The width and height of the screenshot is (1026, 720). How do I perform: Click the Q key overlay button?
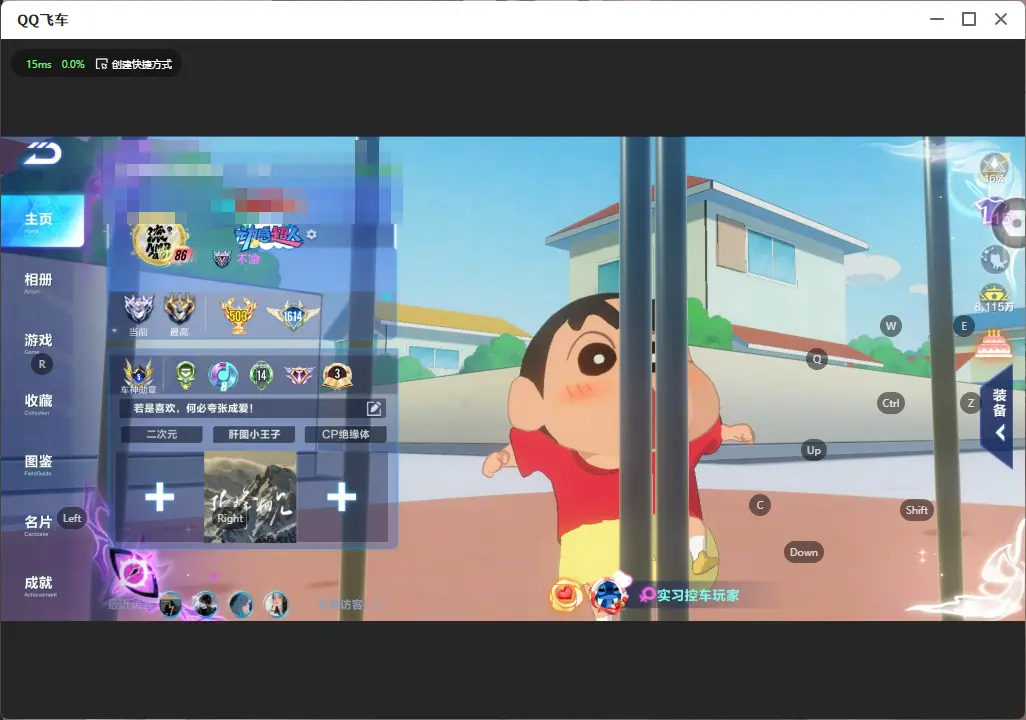tap(817, 359)
